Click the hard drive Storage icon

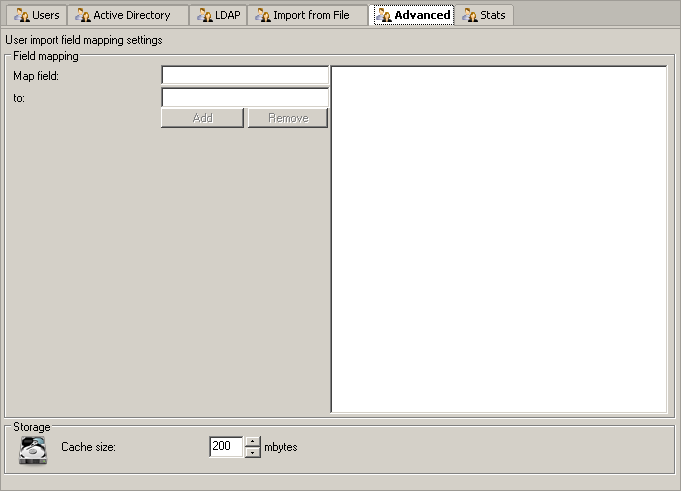point(33,448)
